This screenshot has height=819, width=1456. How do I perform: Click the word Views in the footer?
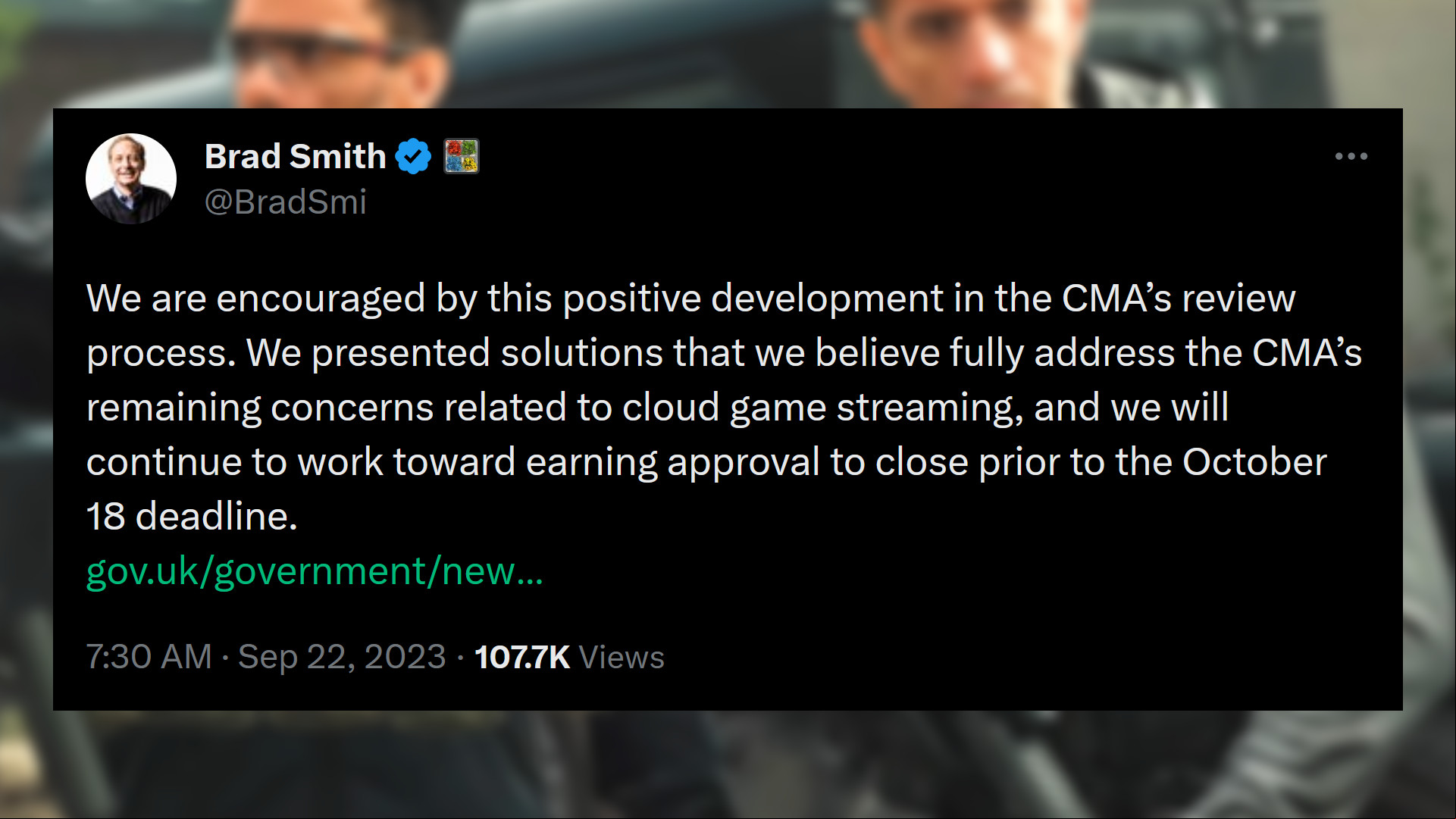pos(622,657)
